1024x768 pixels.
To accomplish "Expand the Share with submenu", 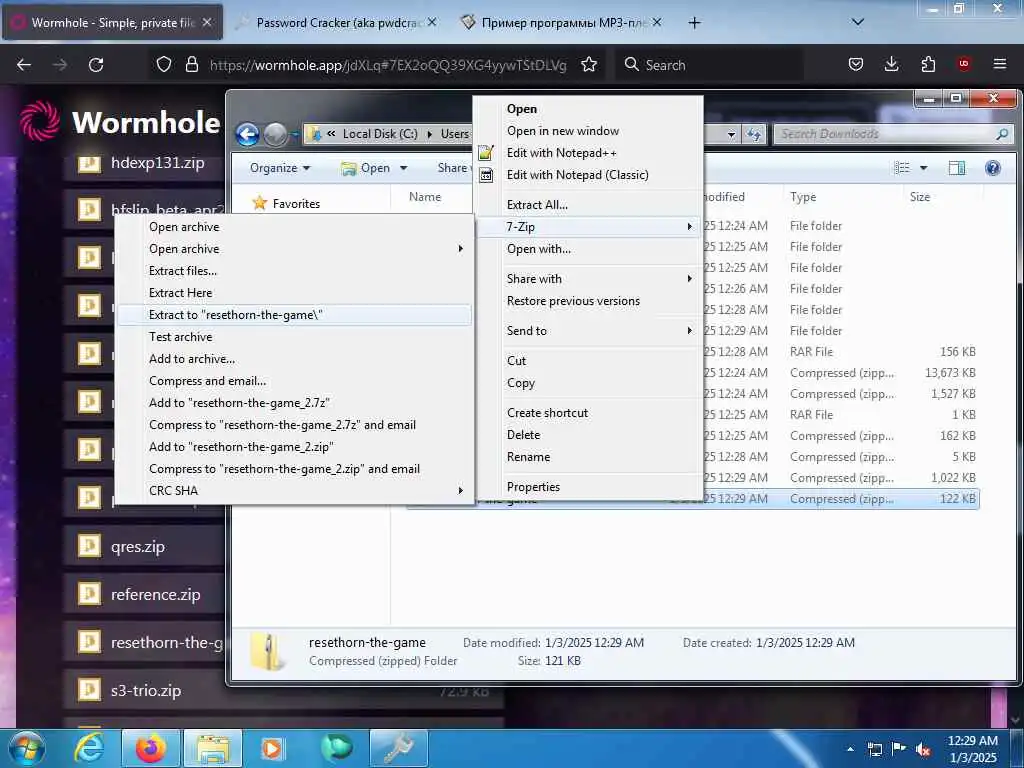I will coord(588,279).
